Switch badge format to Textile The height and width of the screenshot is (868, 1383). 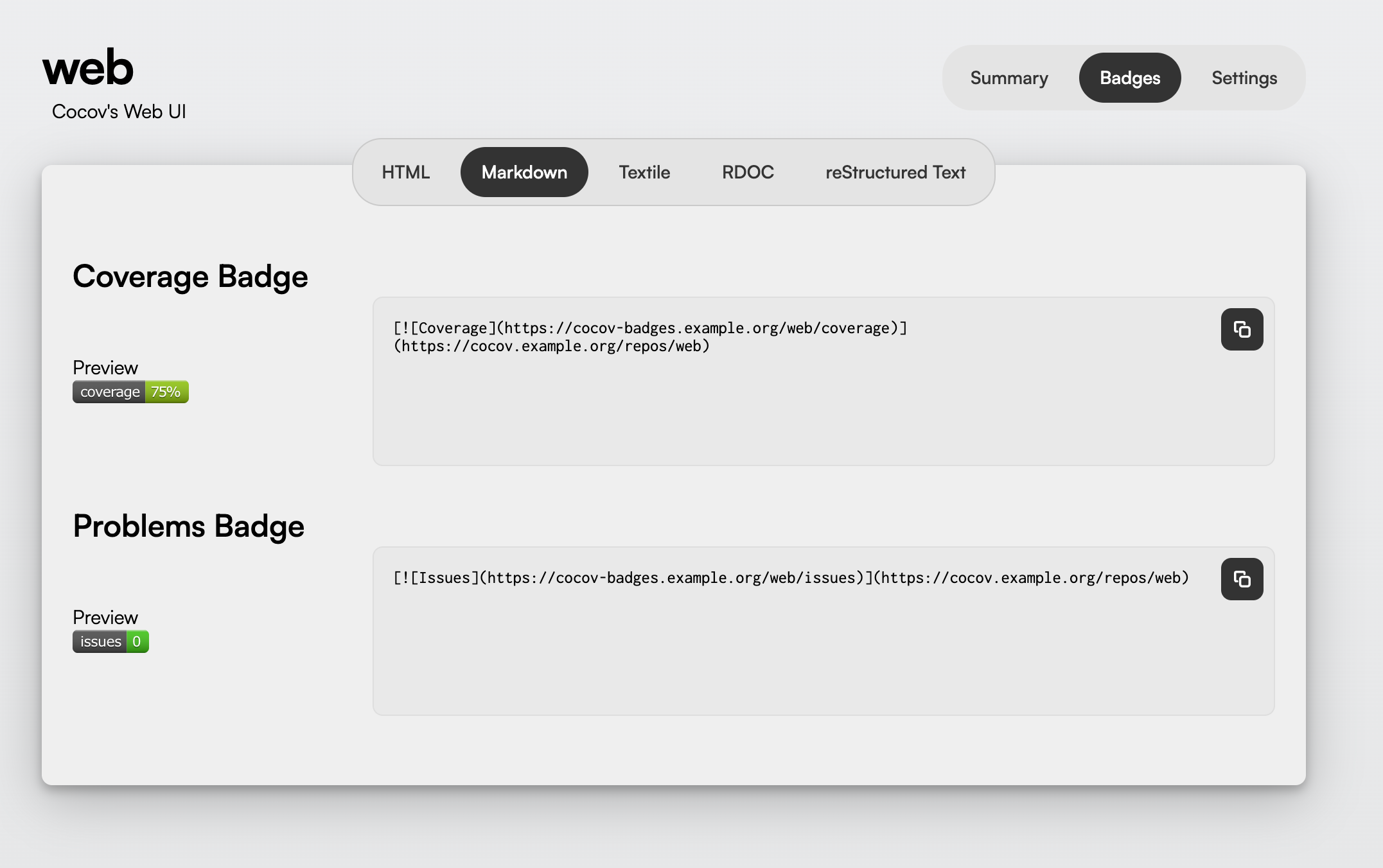644,172
